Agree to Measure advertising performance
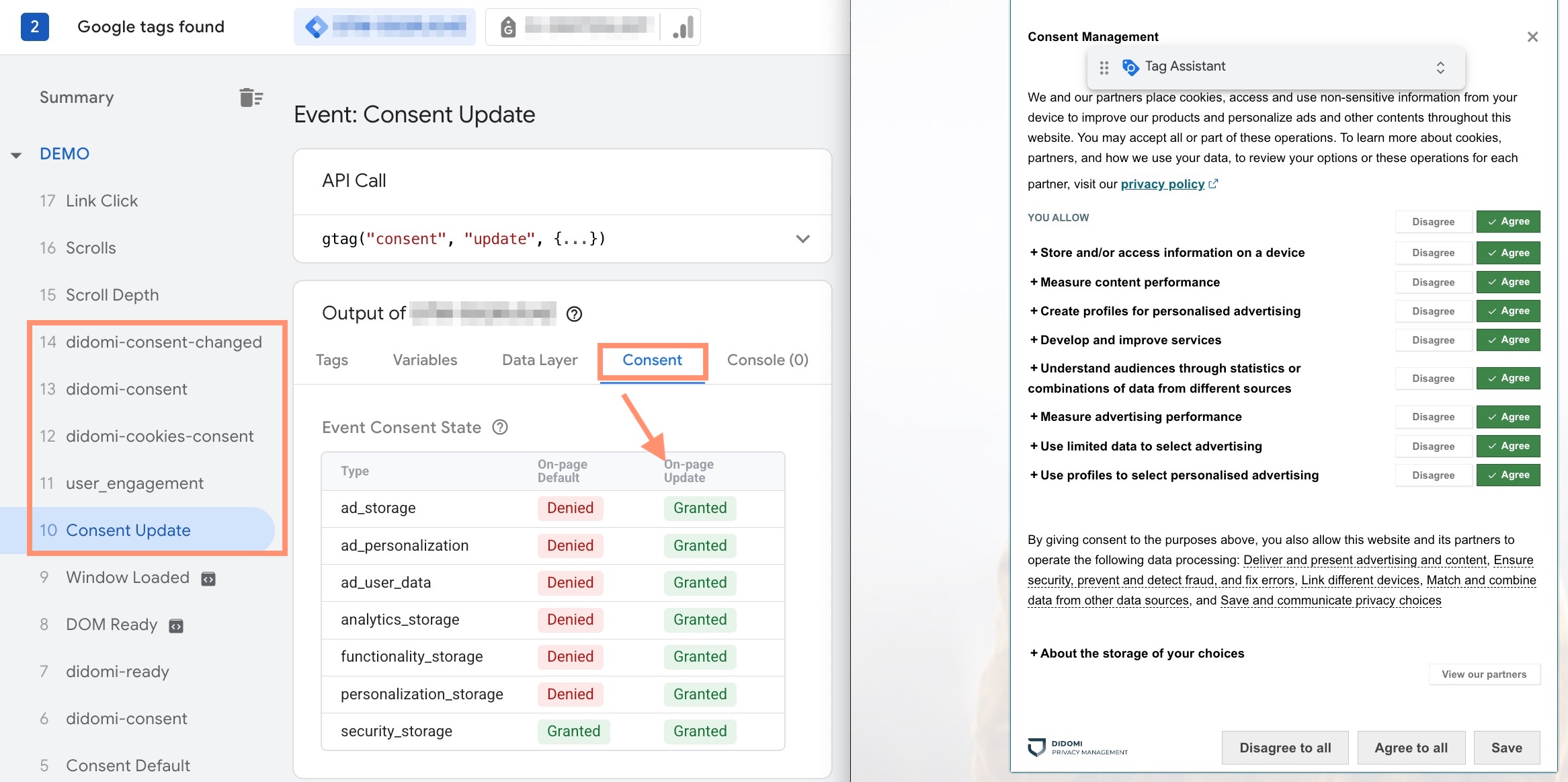1568x782 pixels. pyautogui.click(x=1508, y=417)
